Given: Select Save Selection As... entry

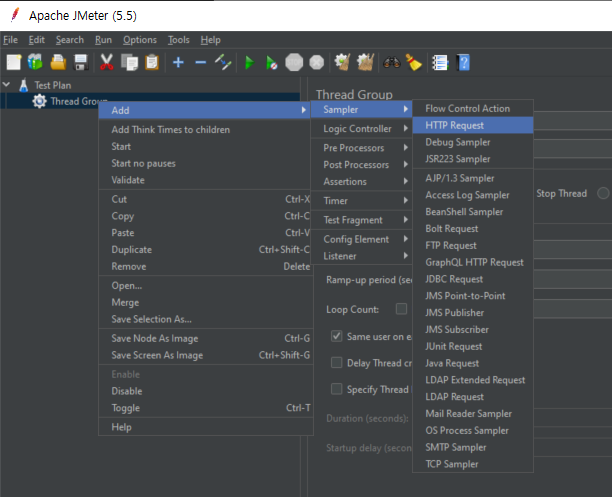Looking at the screenshot, I should point(206,319).
